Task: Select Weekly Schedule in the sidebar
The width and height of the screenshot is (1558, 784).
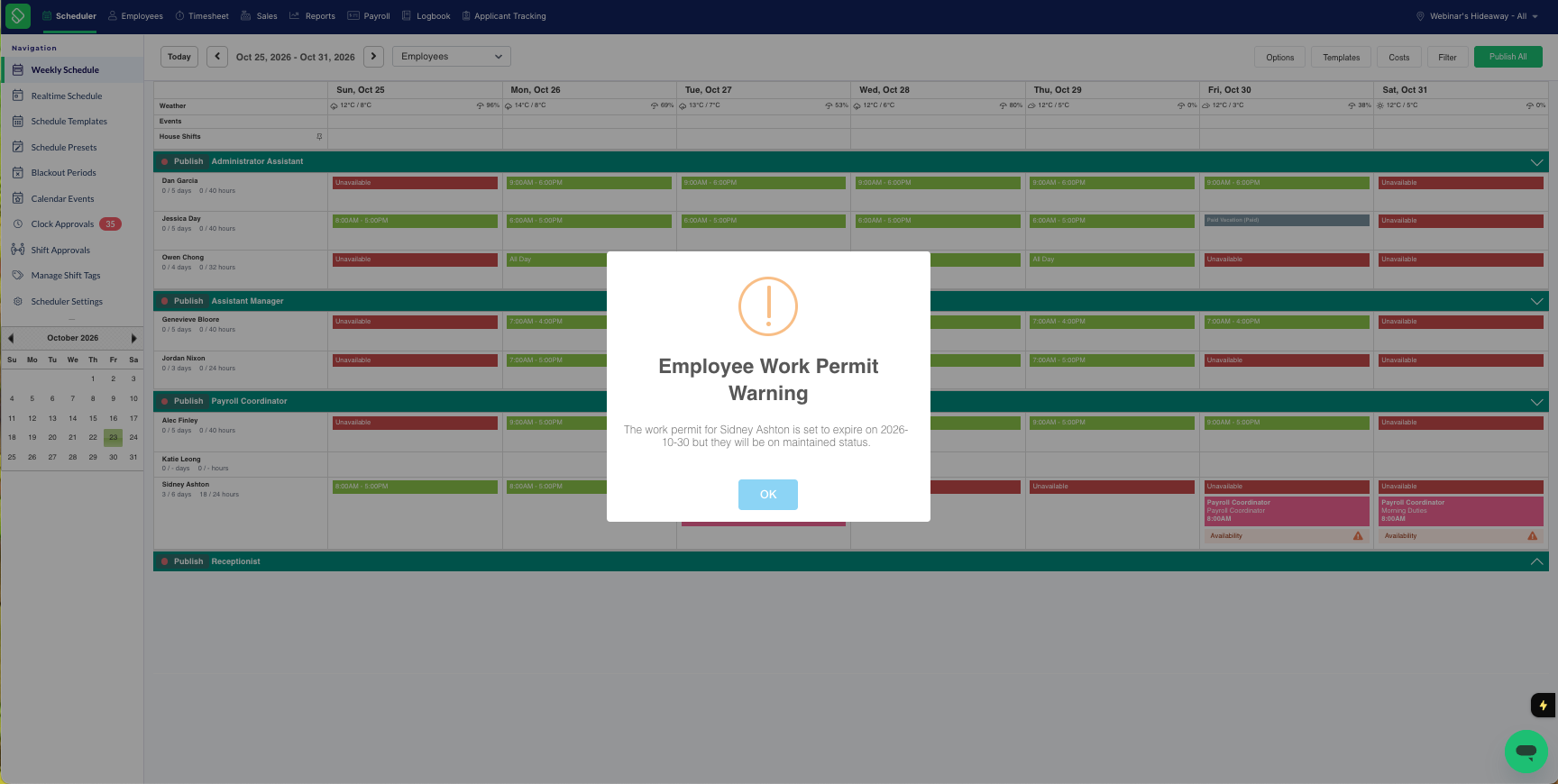Action: pyautogui.click(x=65, y=70)
